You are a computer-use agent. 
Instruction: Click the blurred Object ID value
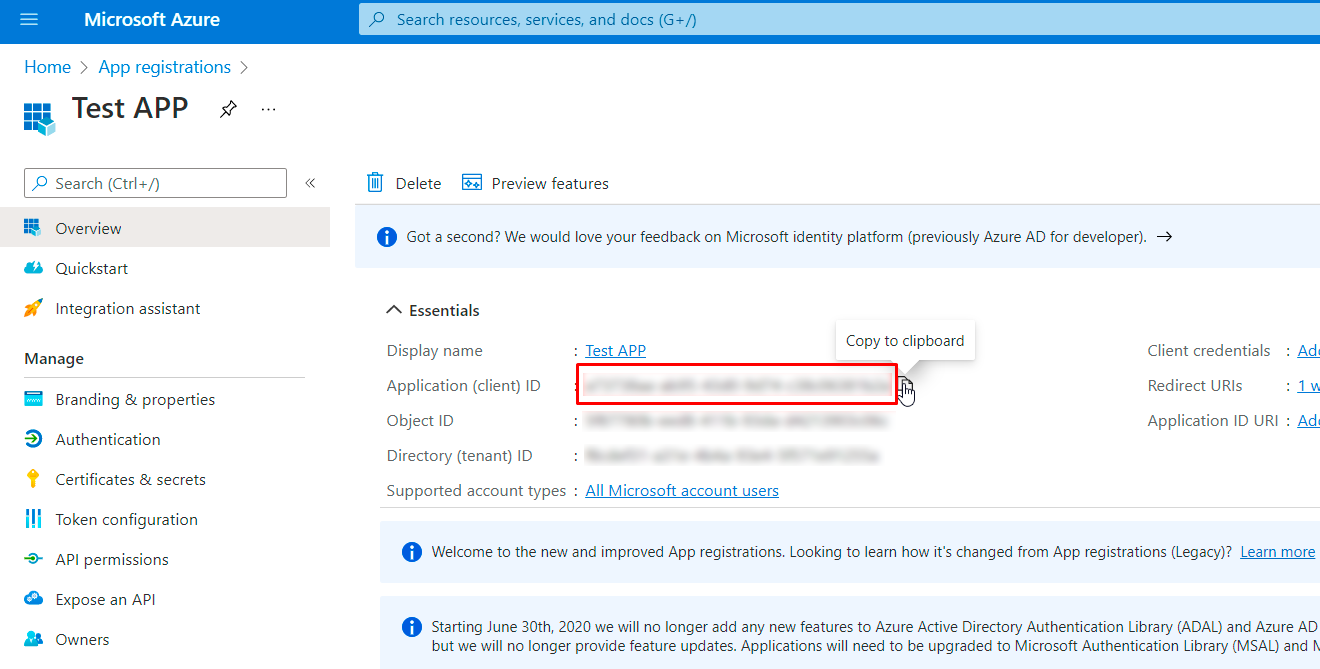[735, 421]
